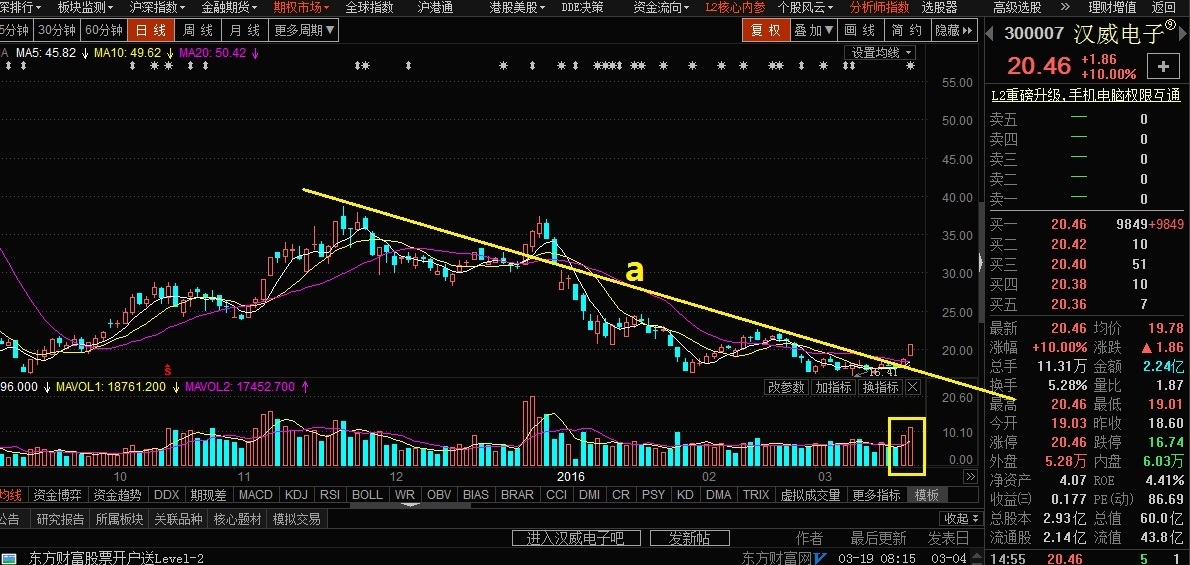
Task: Show more top menu items with double-arrow
Action: click(x=1066, y=8)
